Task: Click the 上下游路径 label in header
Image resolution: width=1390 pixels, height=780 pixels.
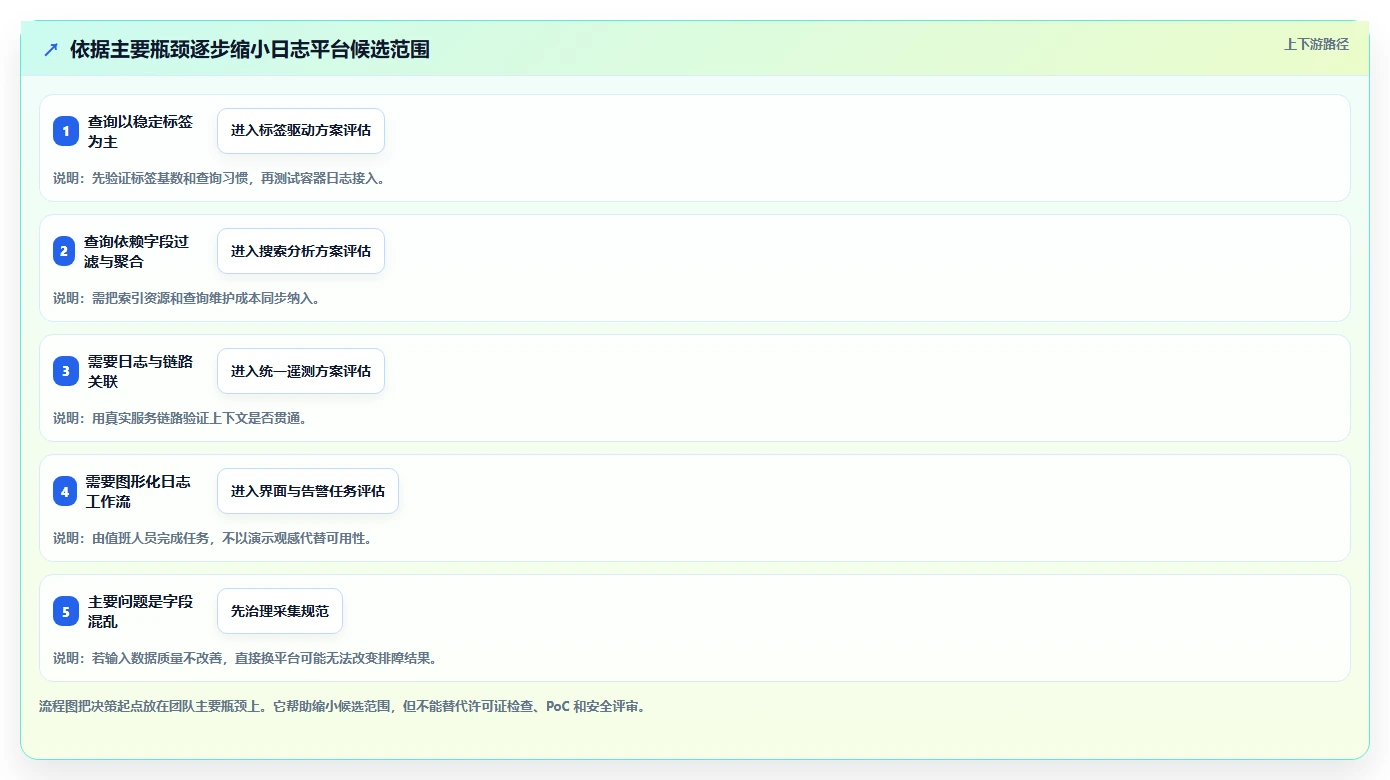Action: [1316, 44]
